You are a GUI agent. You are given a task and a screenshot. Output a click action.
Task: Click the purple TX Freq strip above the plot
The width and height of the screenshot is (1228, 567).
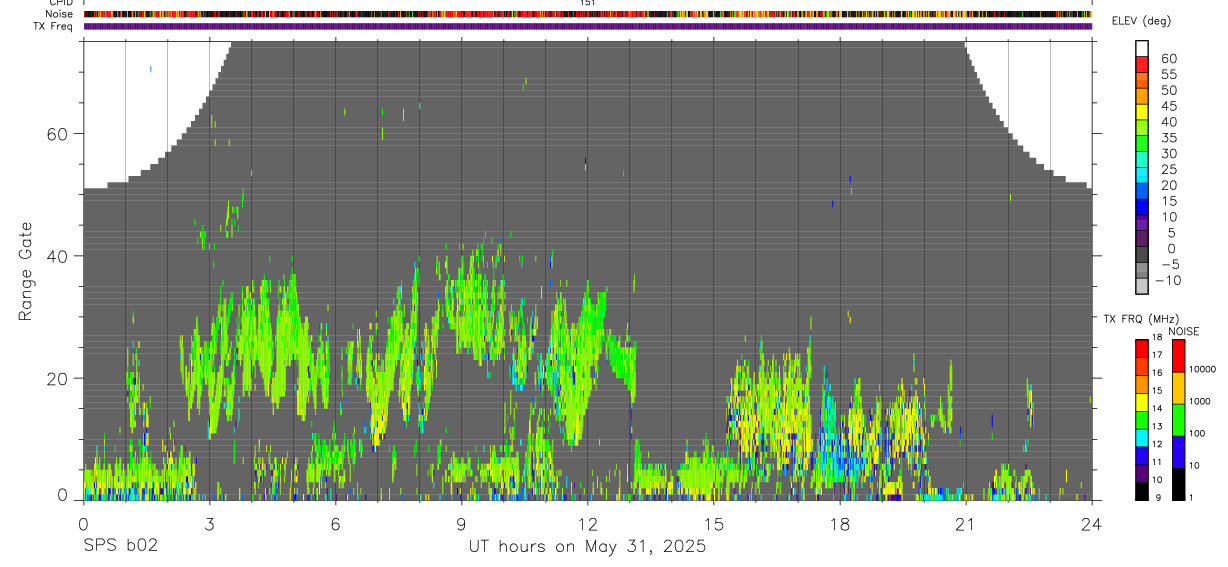click(588, 26)
